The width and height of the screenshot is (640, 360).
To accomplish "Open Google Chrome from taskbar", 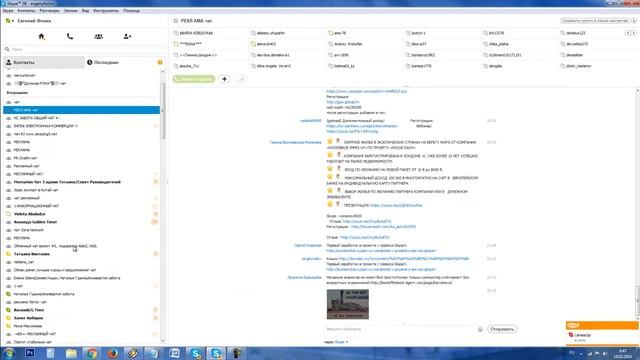I will point(92,353).
